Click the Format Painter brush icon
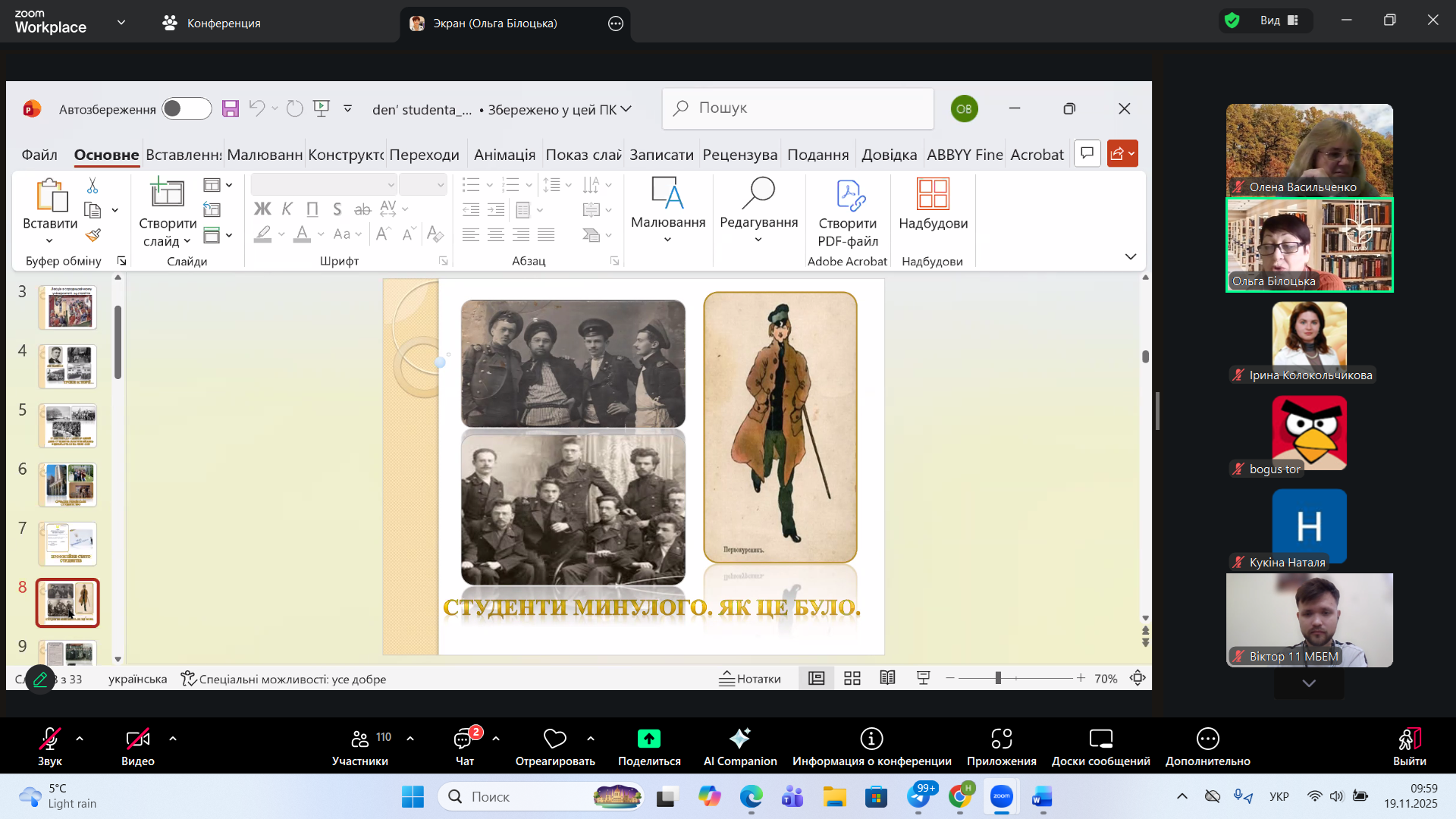This screenshot has height=819, width=1456. click(93, 236)
